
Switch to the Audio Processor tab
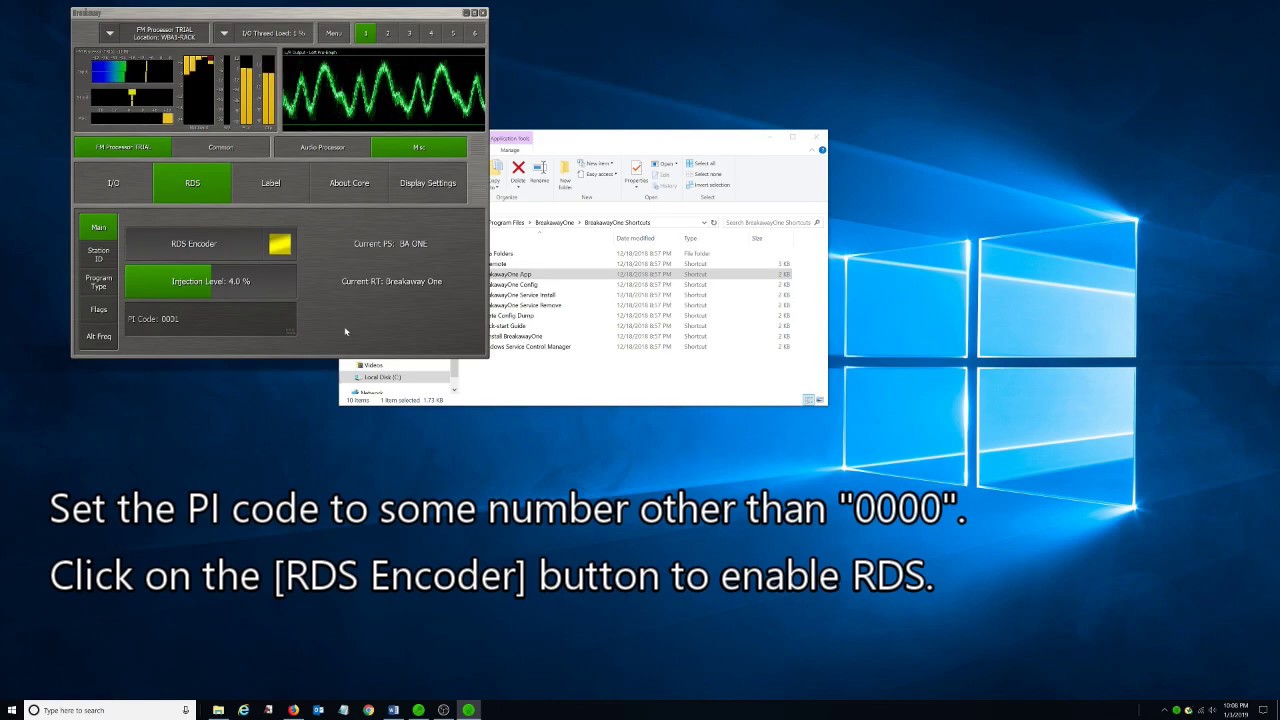[x=322, y=147]
